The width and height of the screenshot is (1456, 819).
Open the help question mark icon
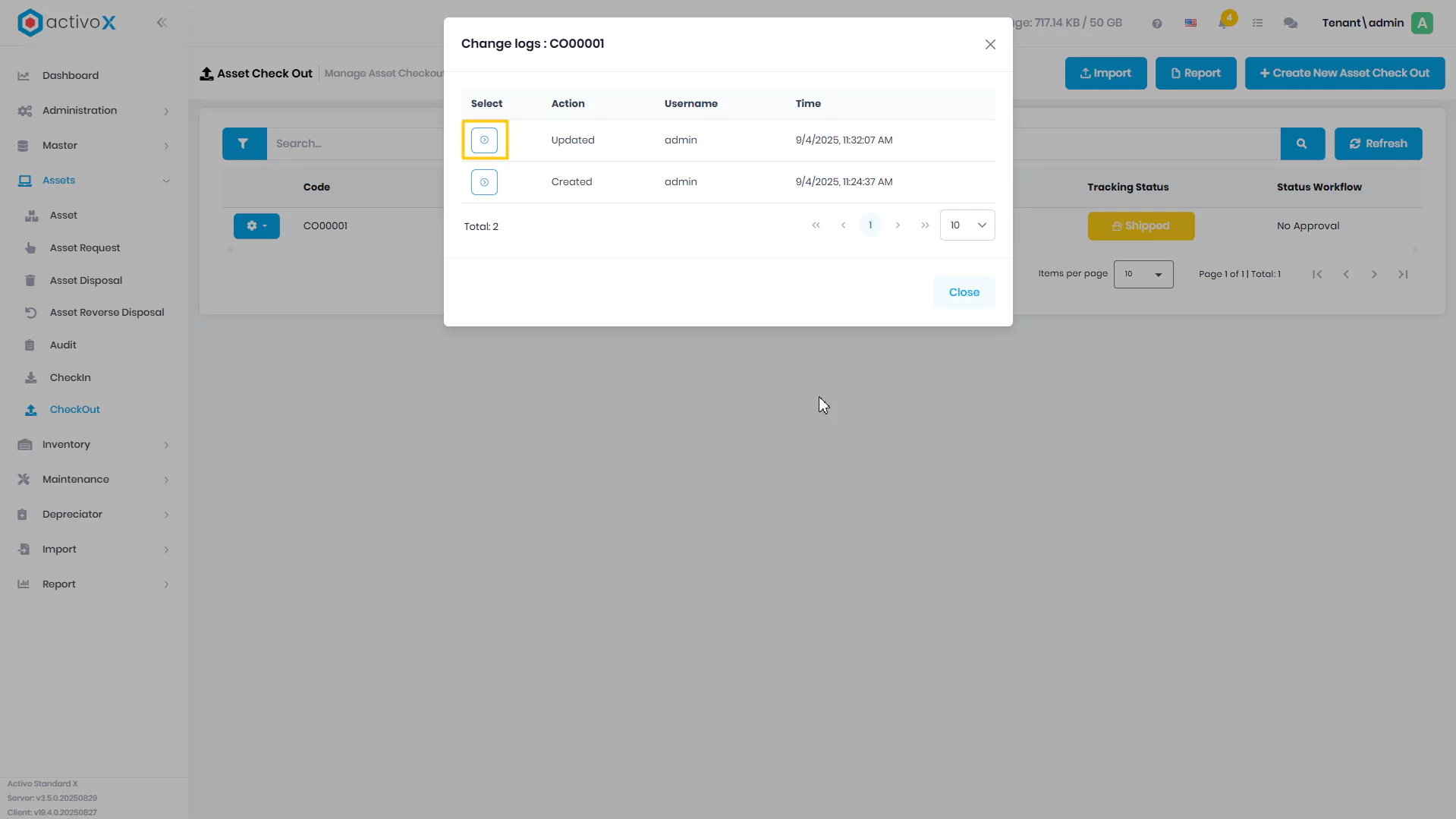pos(1156,24)
